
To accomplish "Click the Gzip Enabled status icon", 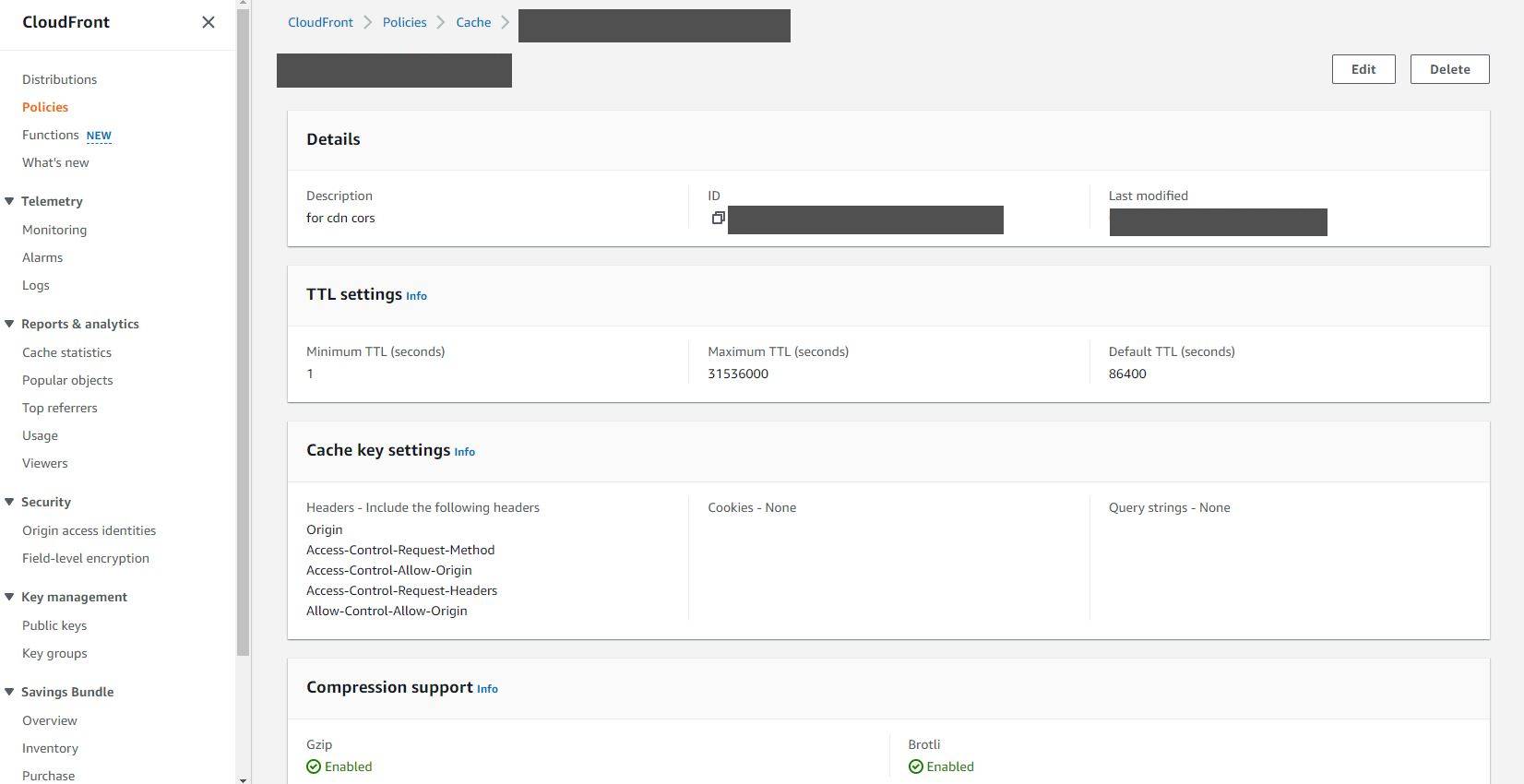I will 314,766.
